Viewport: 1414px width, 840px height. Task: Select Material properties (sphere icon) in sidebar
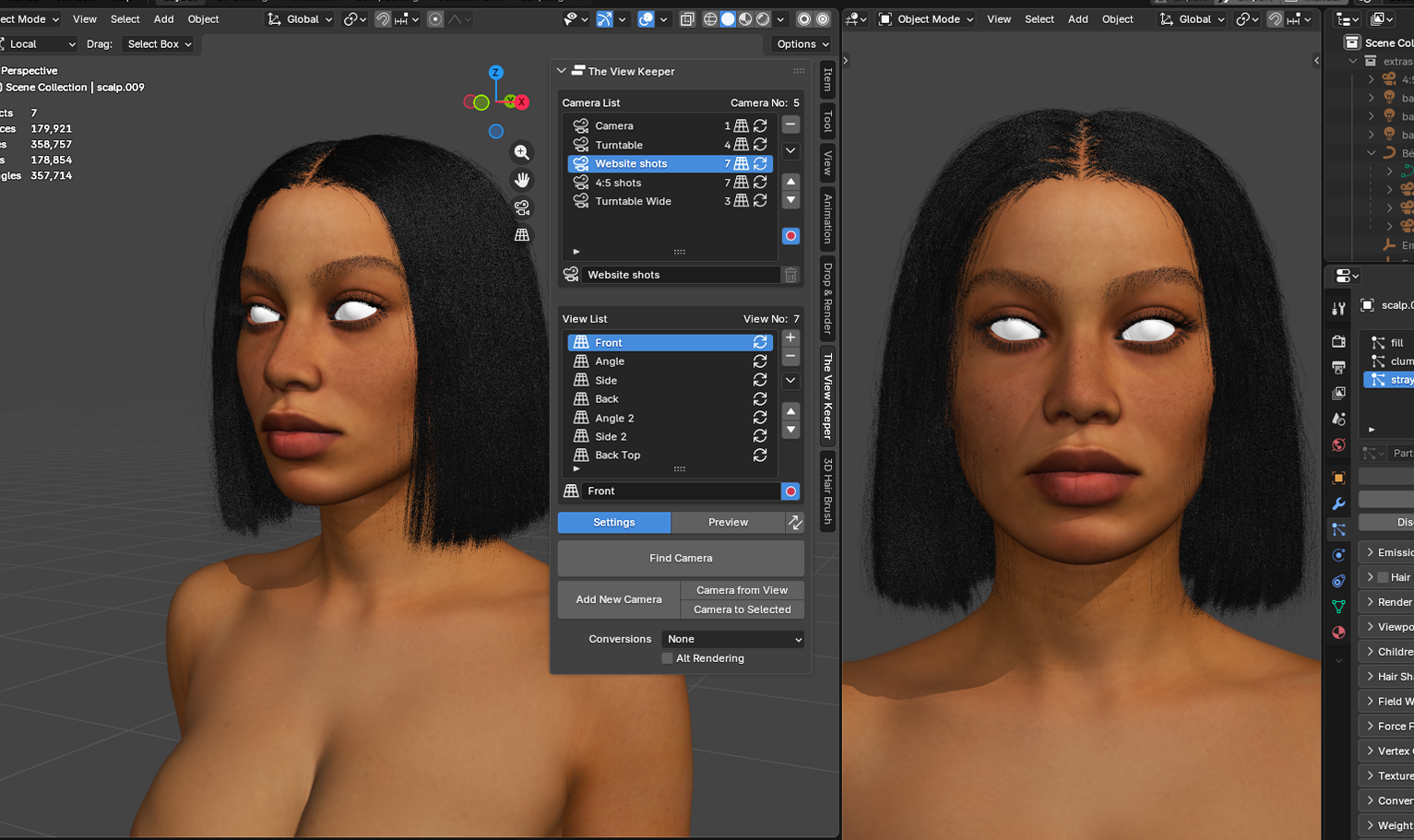1338,633
